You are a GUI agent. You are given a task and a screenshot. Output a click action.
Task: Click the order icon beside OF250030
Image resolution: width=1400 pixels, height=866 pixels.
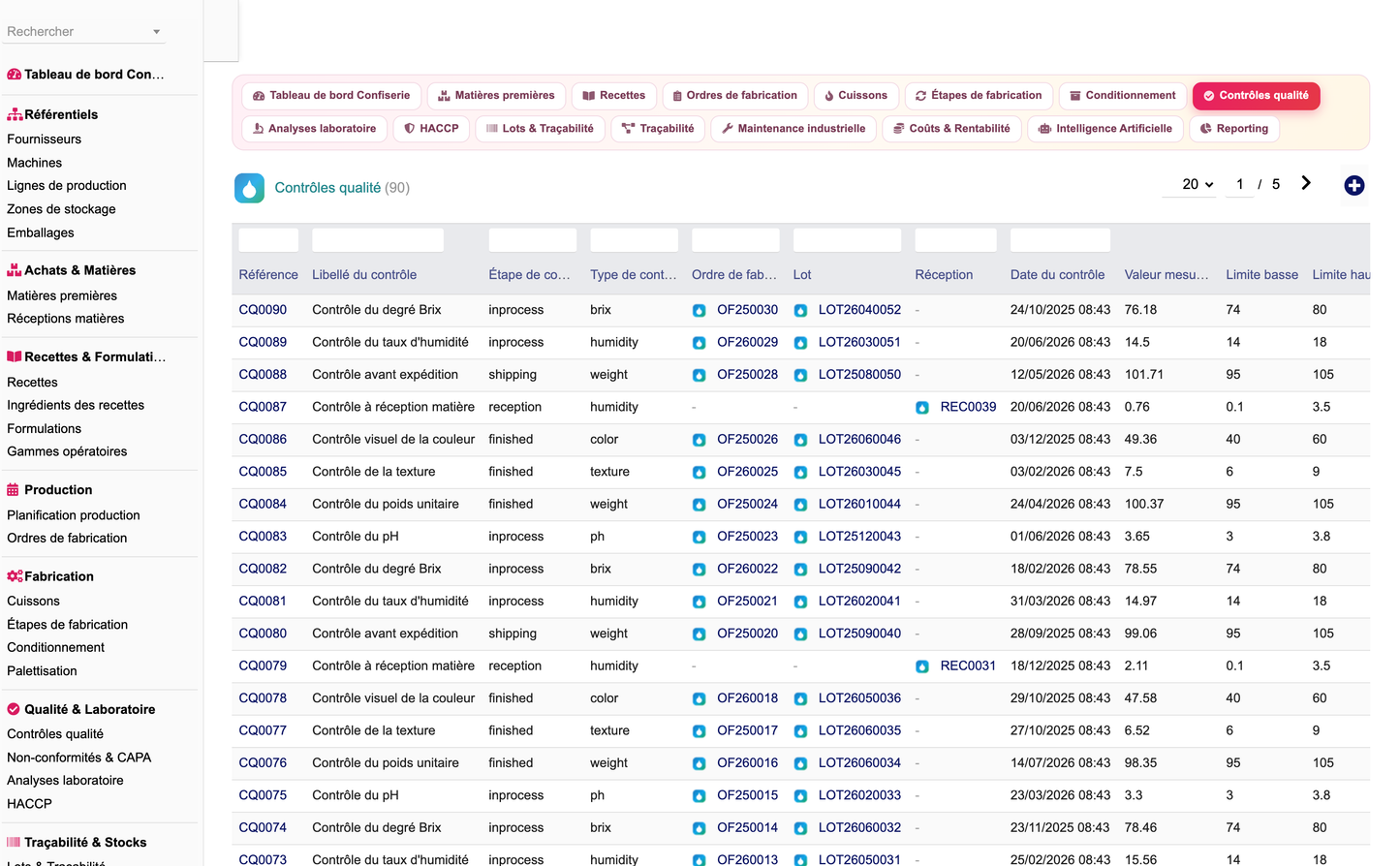(x=699, y=311)
